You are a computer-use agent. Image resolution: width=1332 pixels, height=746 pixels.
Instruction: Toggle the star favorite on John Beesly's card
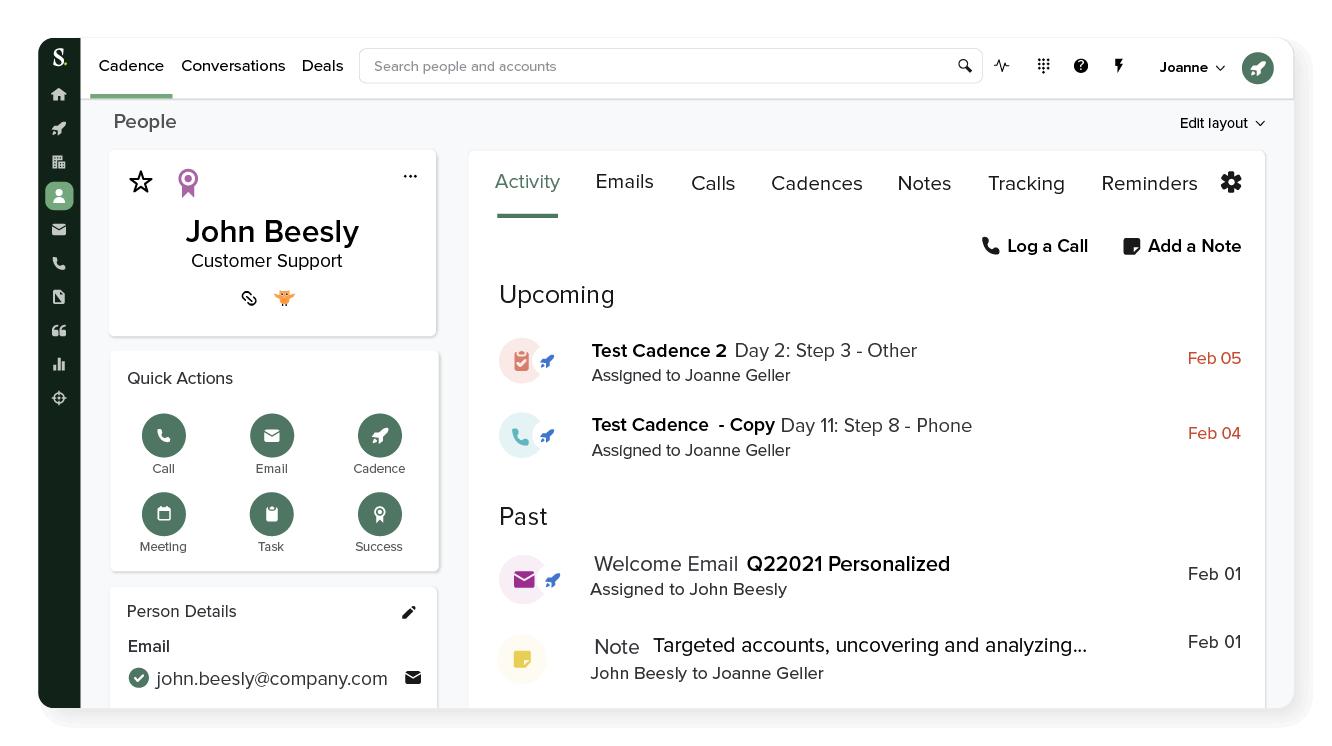click(140, 182)
